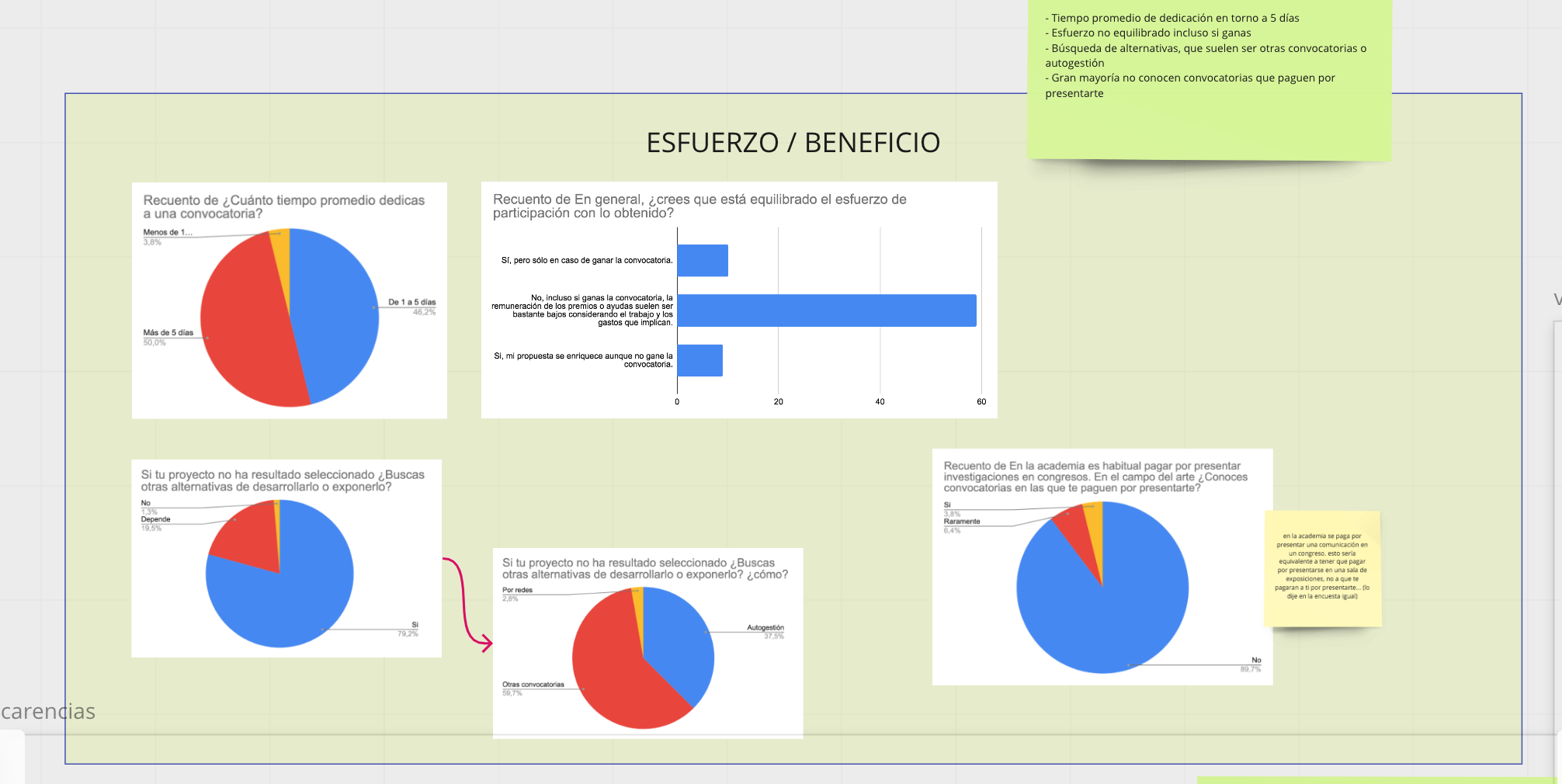Select the yellow sticky note about la academia

pyautogui.click(x=1322, y=568)
